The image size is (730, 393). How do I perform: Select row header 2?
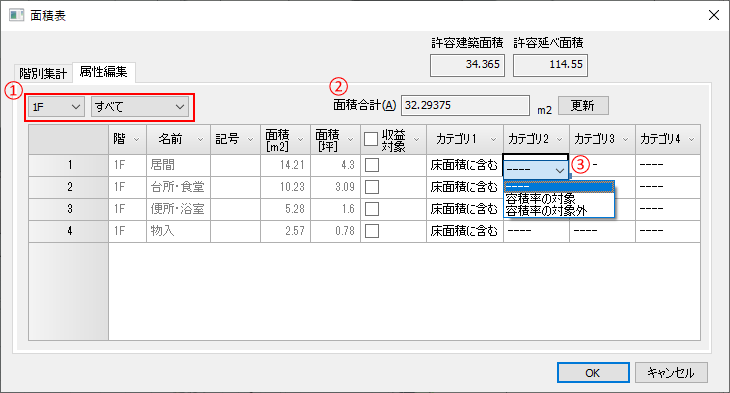(68, 187)
